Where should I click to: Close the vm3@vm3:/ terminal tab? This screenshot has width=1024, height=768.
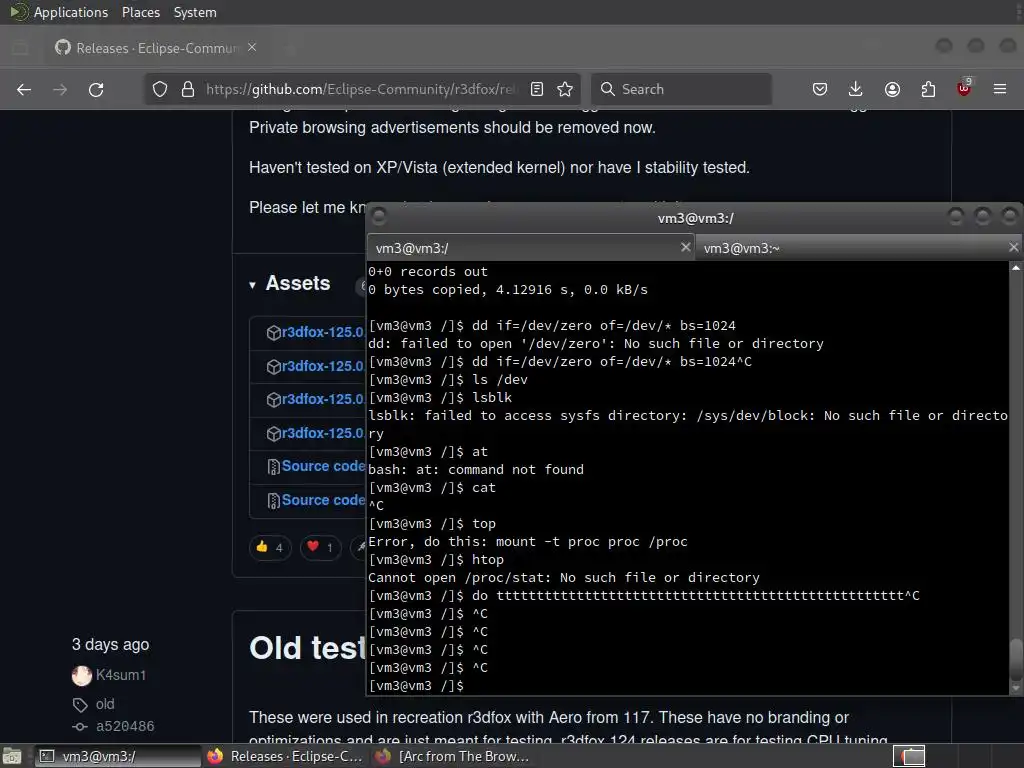(686, 248)
